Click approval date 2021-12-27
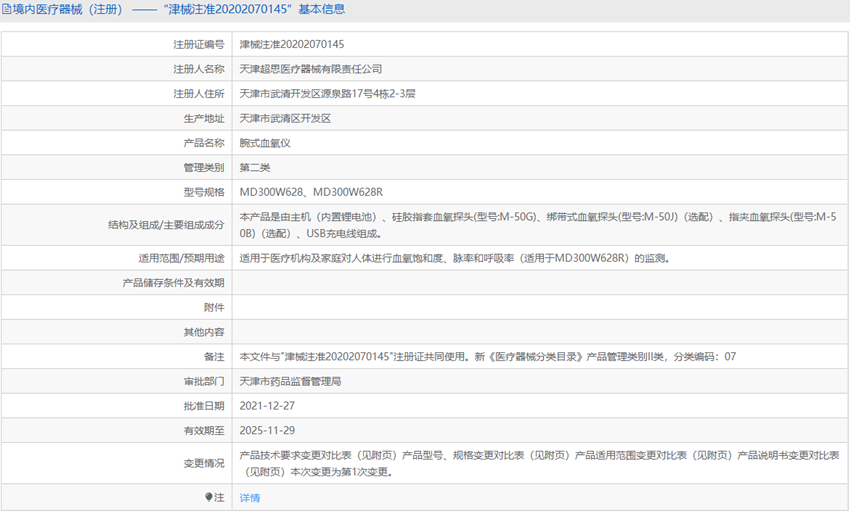Image resolution: width=850 pixels, height=513 pixels. coord(267,406)
